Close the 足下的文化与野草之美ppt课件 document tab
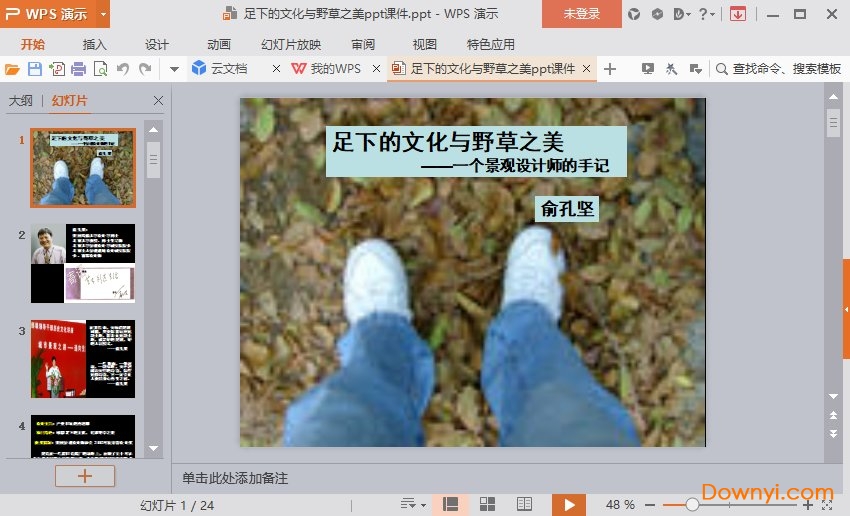Image resolution: width=850 pixels, height=516 pixels. (x=586, y=69)
